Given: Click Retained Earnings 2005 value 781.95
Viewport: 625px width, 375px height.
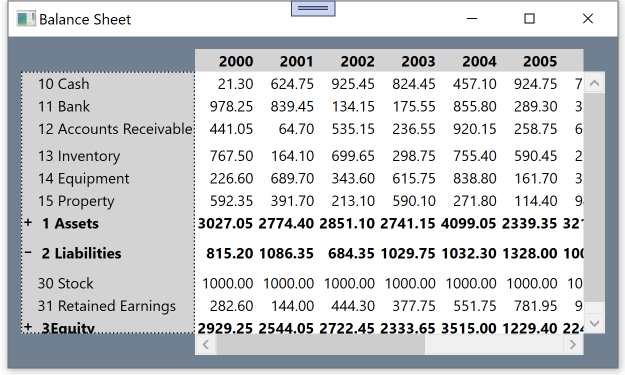Looking at the screenshot, I should (x=536, y=306).
